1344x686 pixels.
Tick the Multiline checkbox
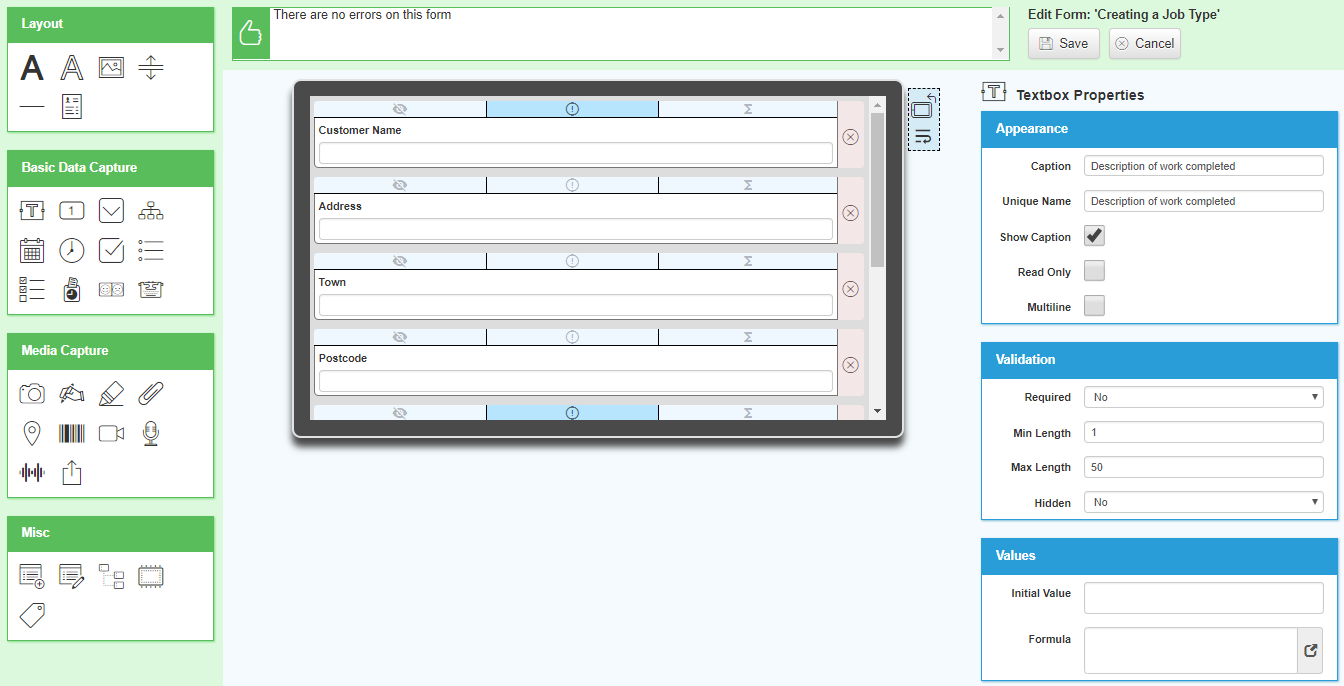pyautogui.click(x=1094, y=307)
